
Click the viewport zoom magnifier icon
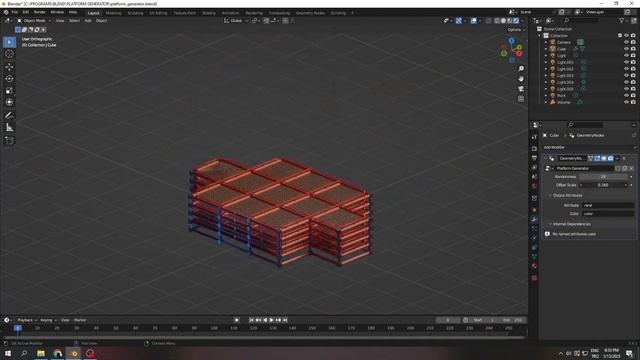(x=521, y=69)
